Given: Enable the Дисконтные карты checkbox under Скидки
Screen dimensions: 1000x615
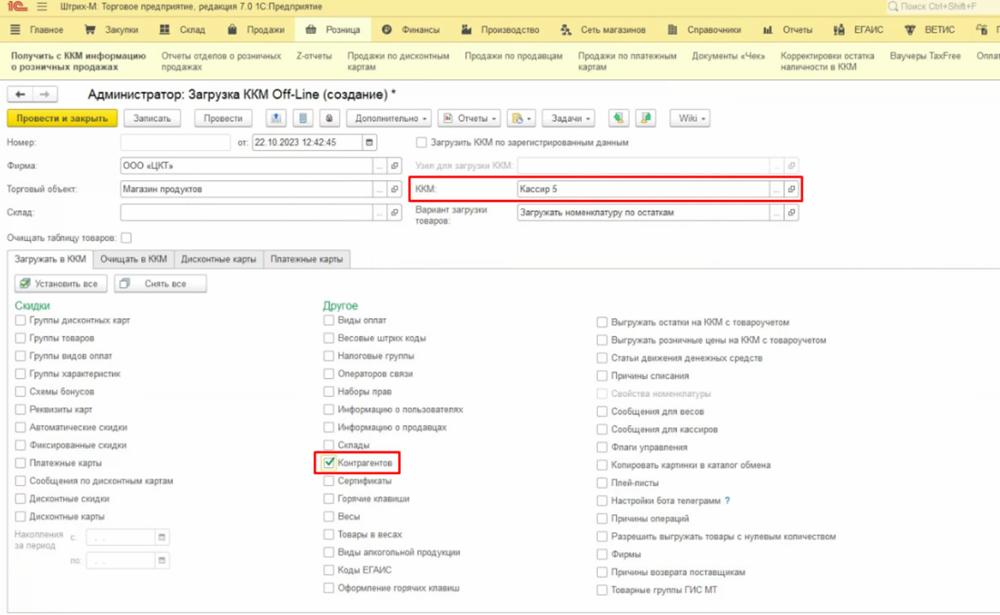Looking at the screenshot, I should coord(21,517).
